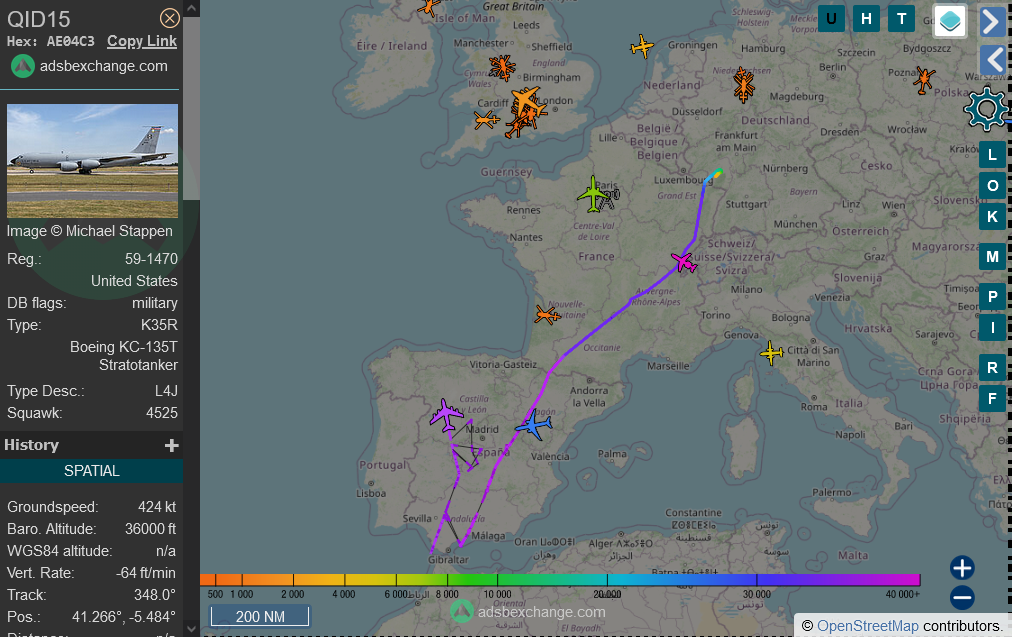The image size is (1012, 637).
Task: Open the OpenStreetMap contributors link
Action: (x=867, y=626)
